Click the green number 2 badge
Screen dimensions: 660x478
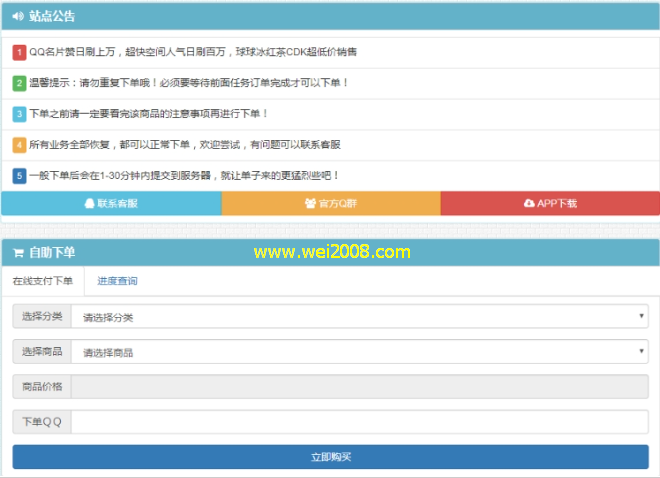[20, 83]
